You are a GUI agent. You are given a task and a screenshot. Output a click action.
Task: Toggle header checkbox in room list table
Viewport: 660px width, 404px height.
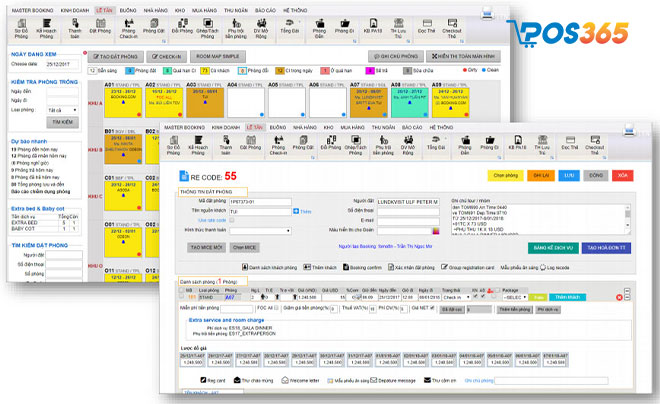coord(181,290)
